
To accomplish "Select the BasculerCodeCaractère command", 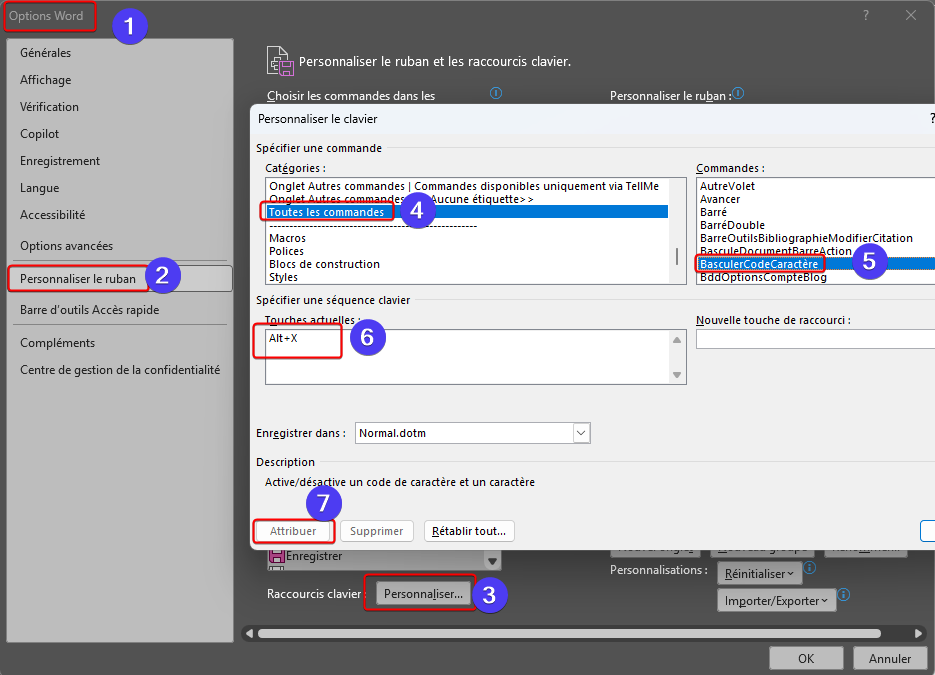I will 816,264.
